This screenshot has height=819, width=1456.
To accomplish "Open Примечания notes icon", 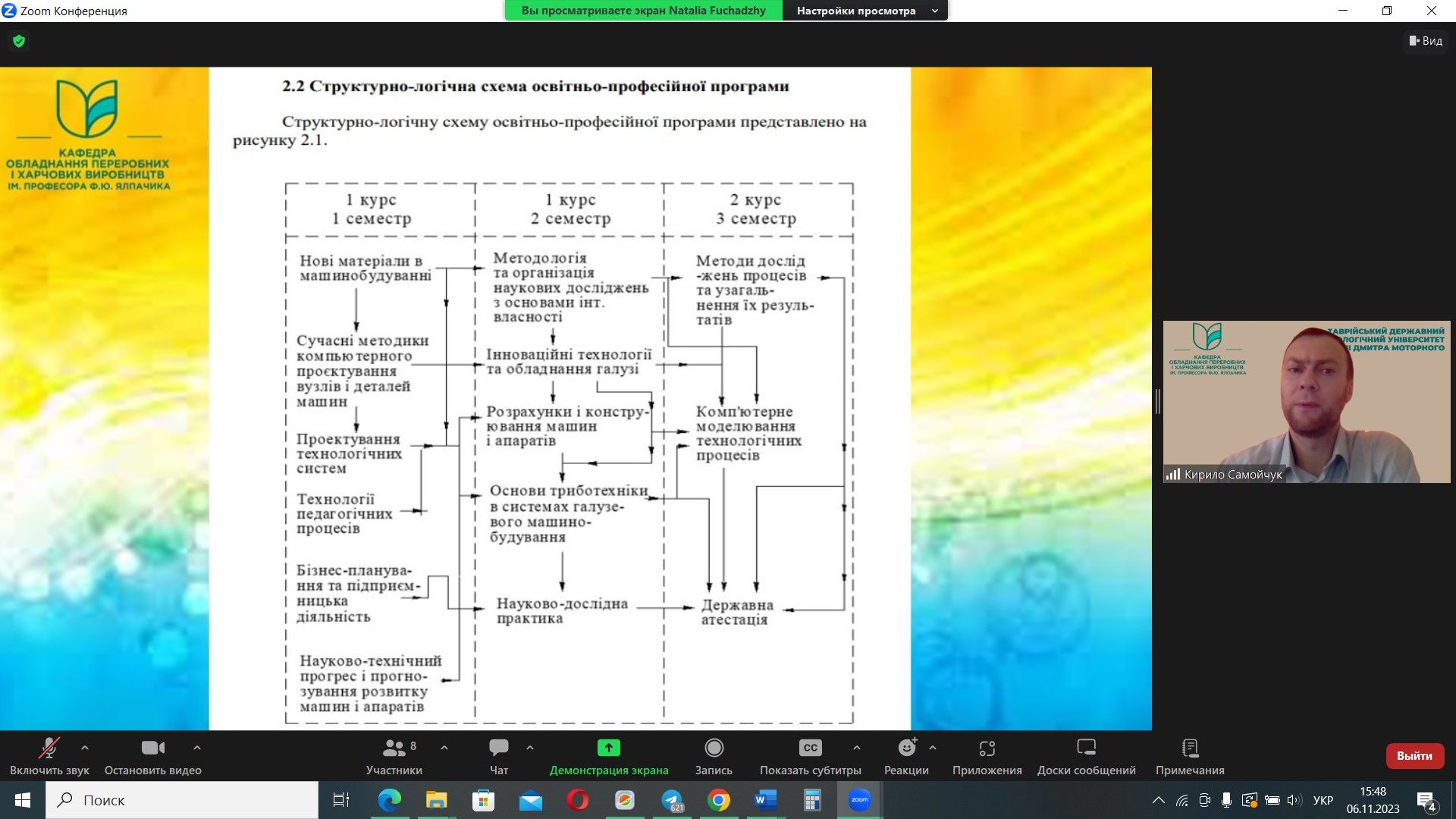I will click(1190, 748).
